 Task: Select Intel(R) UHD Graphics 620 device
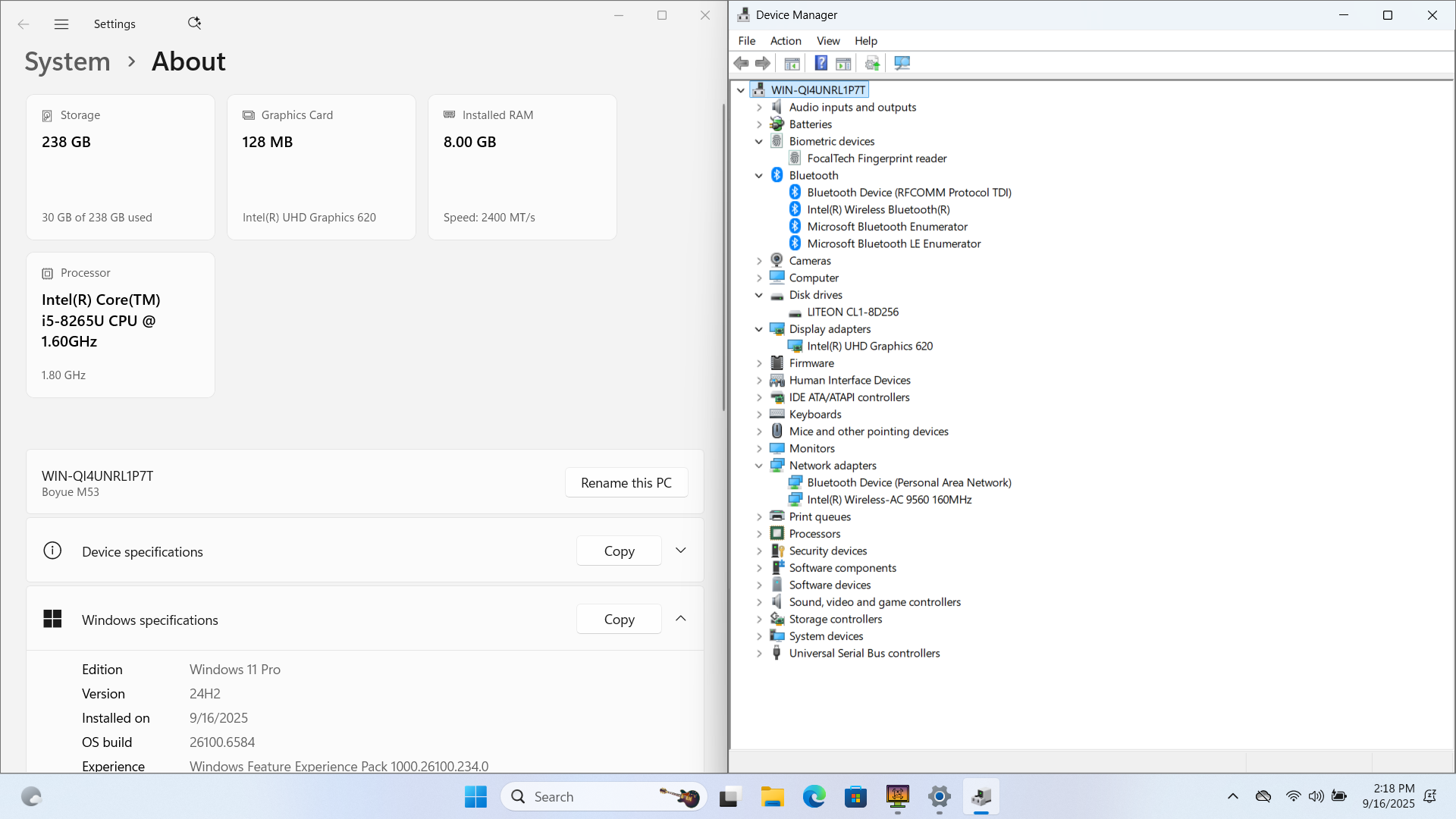coord(869,347)
